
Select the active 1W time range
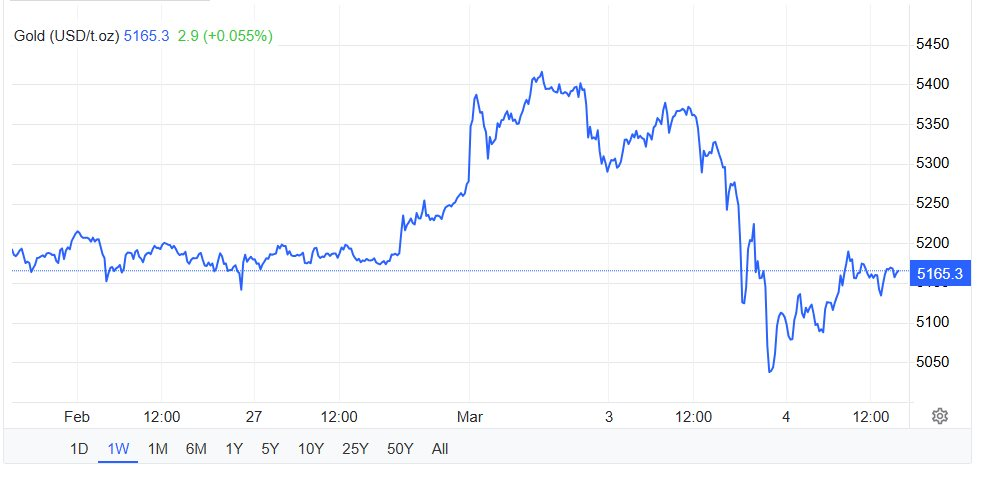tap(118, 449)
